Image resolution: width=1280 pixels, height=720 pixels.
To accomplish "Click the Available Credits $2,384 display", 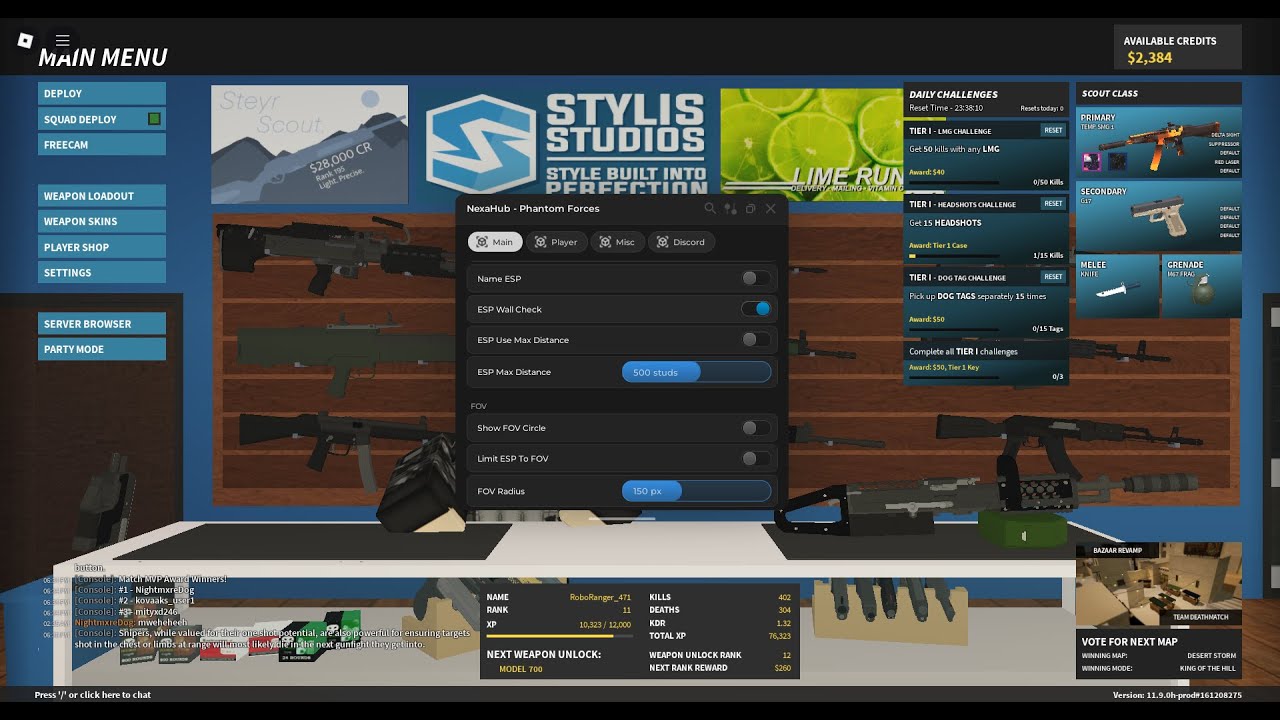I will (1177, 49).
